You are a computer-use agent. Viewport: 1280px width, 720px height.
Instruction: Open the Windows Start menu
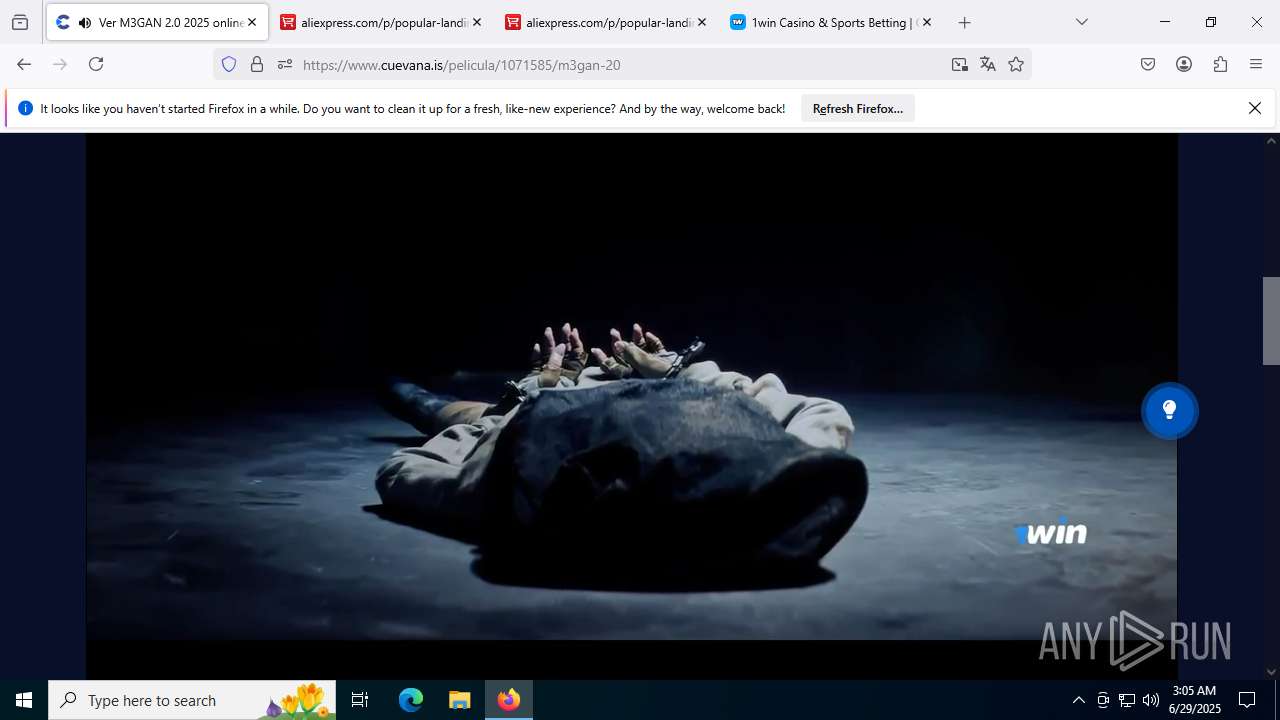pos(24,700)
